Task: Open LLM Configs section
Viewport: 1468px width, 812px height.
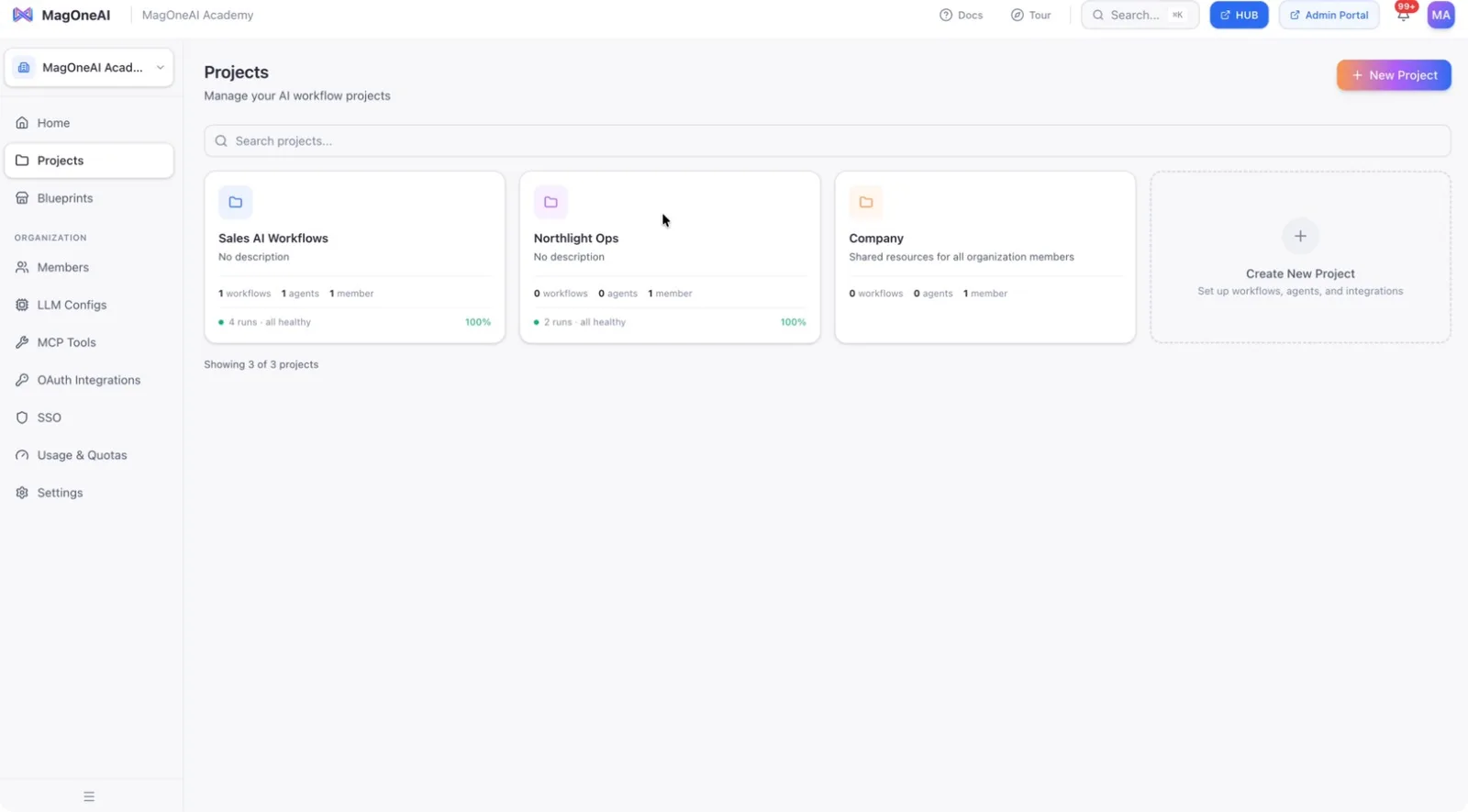Action: coord(89,305)
